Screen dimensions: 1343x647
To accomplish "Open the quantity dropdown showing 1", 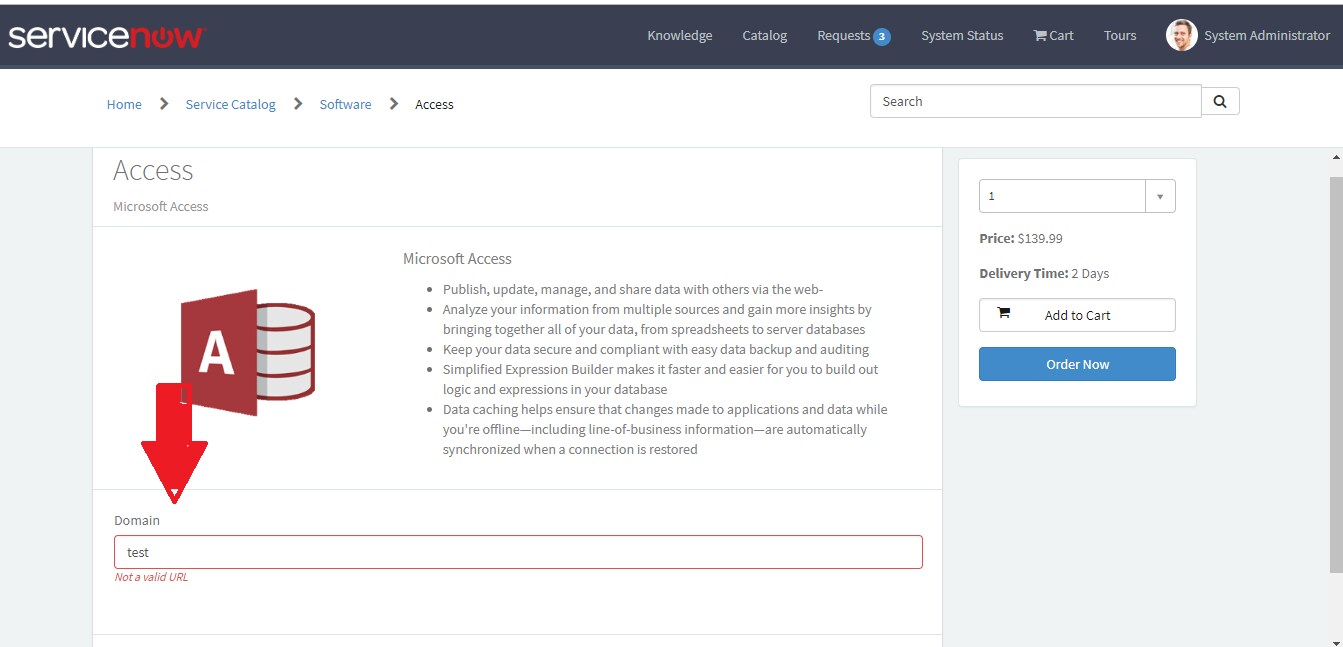I will point(1077,196).
